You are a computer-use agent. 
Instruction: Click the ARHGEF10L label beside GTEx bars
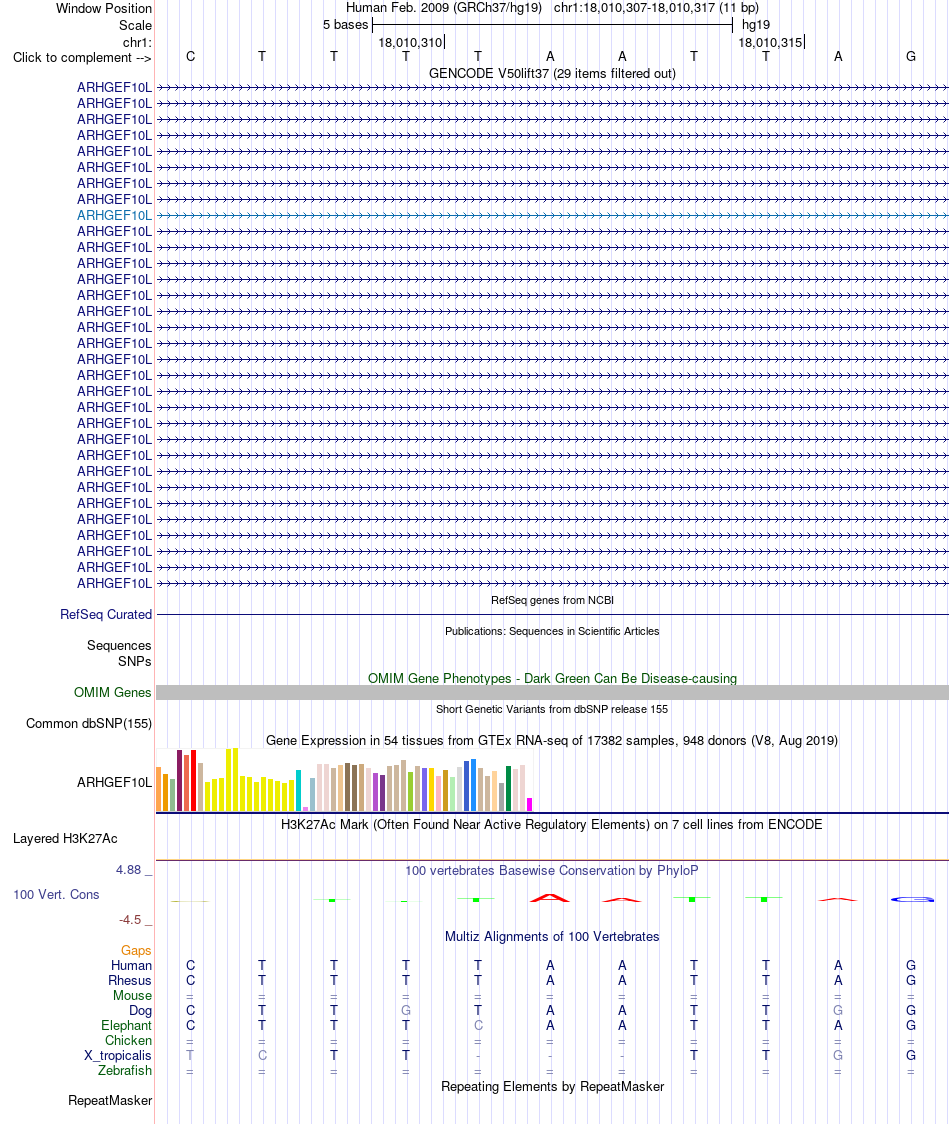coord(114,782)
